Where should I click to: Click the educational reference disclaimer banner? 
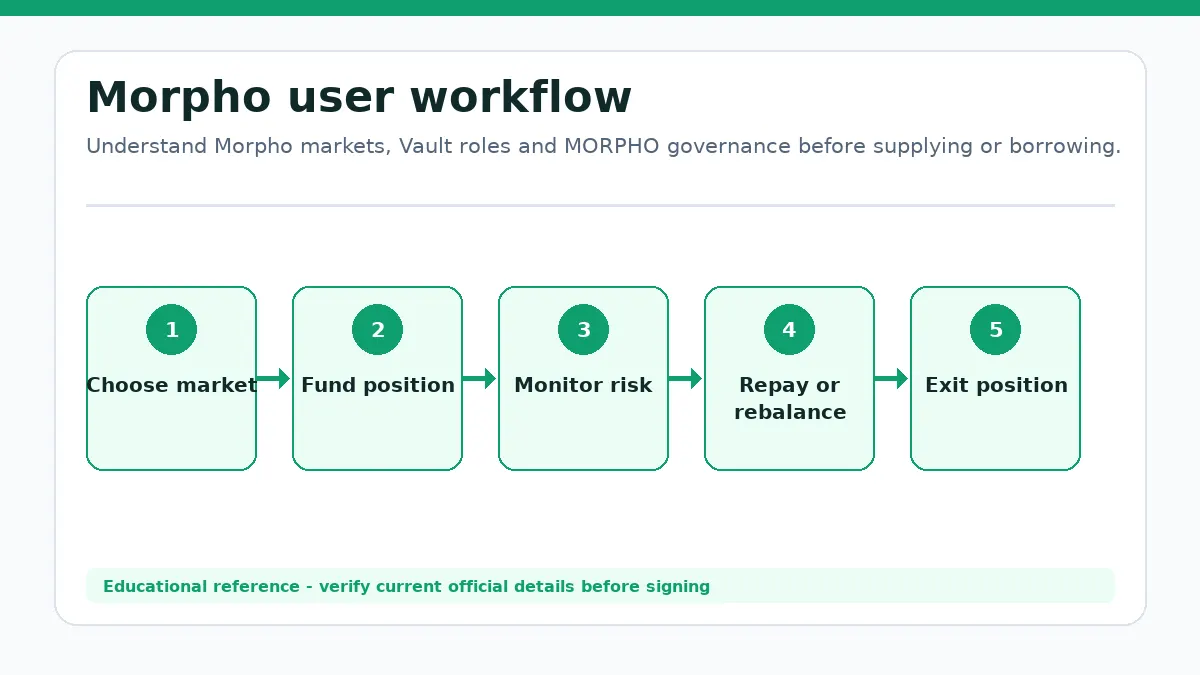click(x=600, y=586)
